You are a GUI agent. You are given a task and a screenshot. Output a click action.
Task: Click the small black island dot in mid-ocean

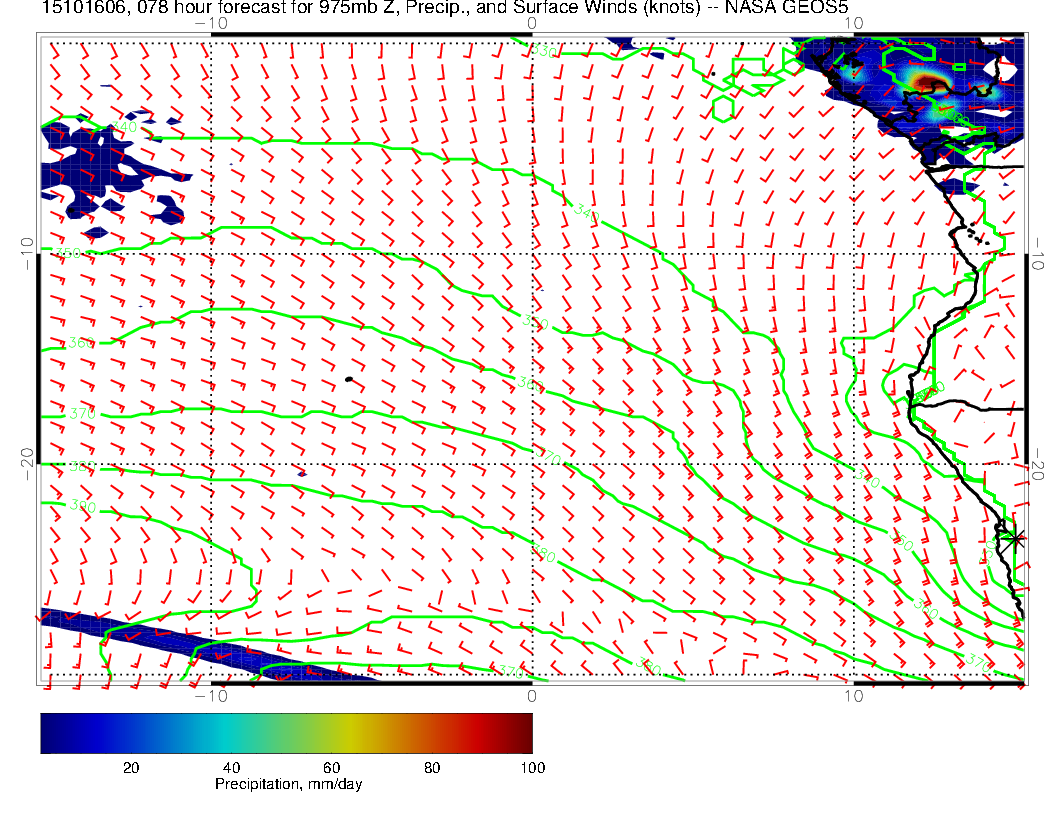[348, 379]
